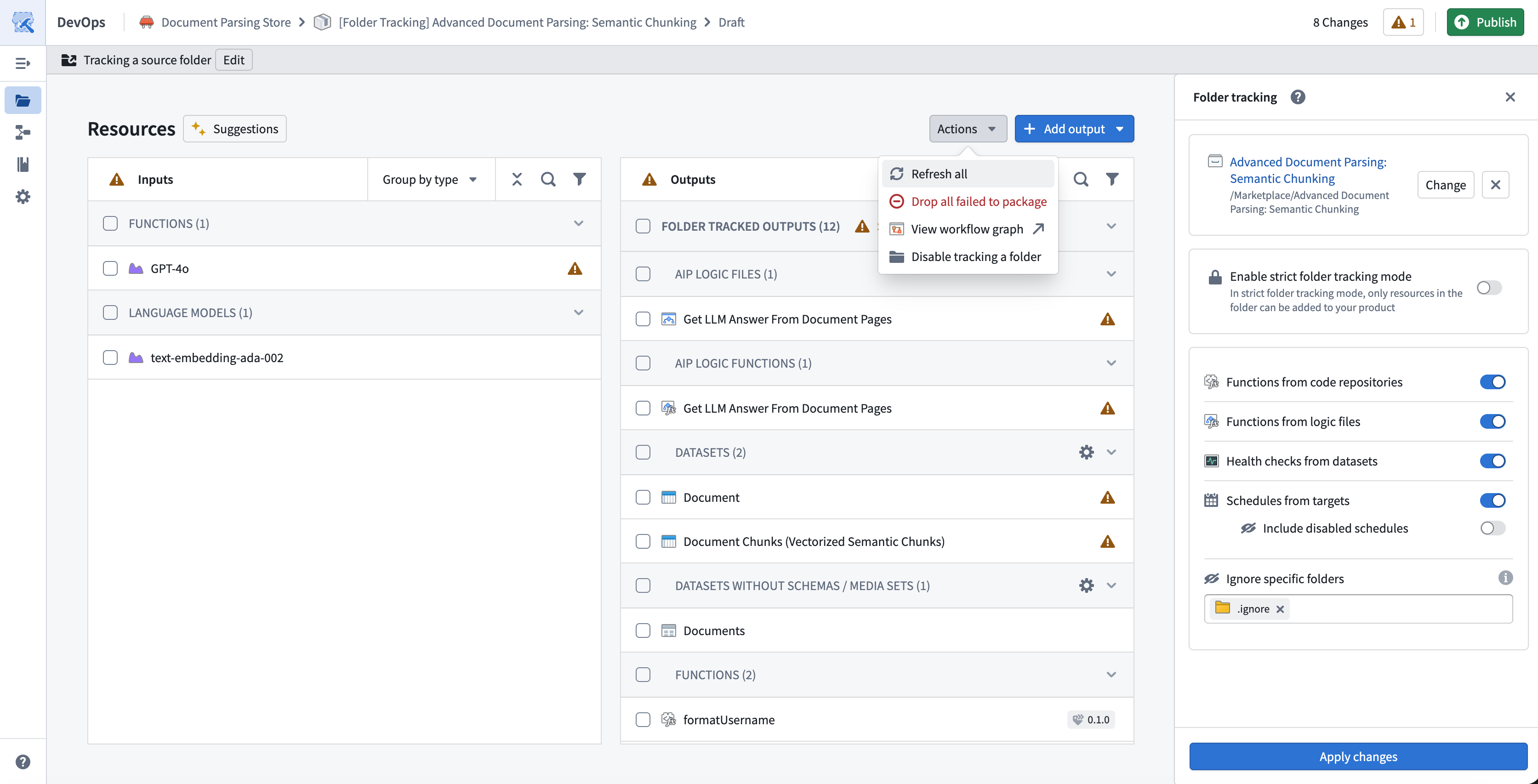The height and width of the screenshot is (784, 1538).
Task: Click the Folder tracking help icon
Action: pos(1298,97)
